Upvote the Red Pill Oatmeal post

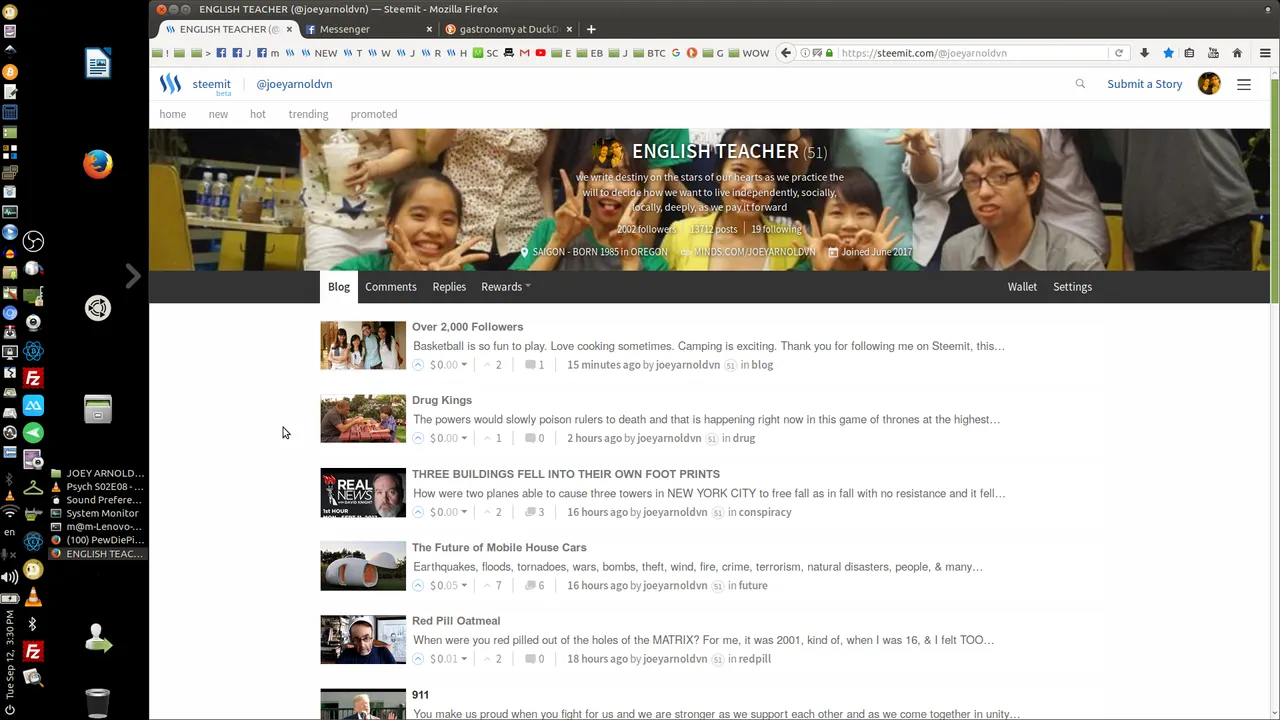[418, 659]
